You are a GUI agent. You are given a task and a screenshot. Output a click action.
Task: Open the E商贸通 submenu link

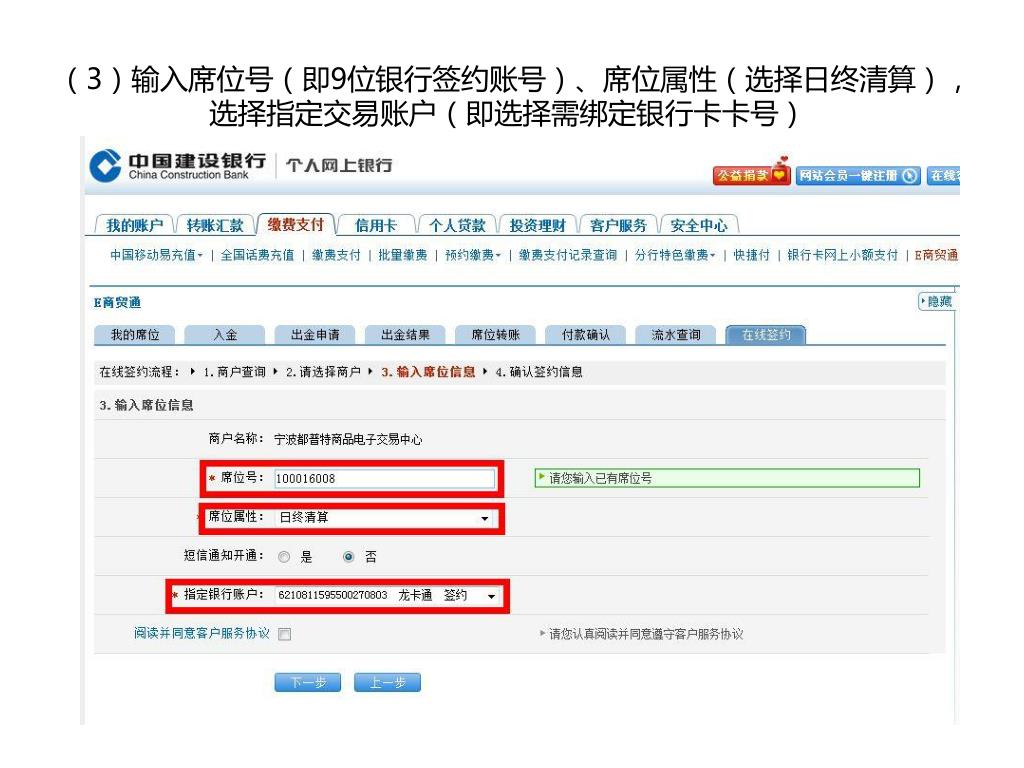point(936,255)
